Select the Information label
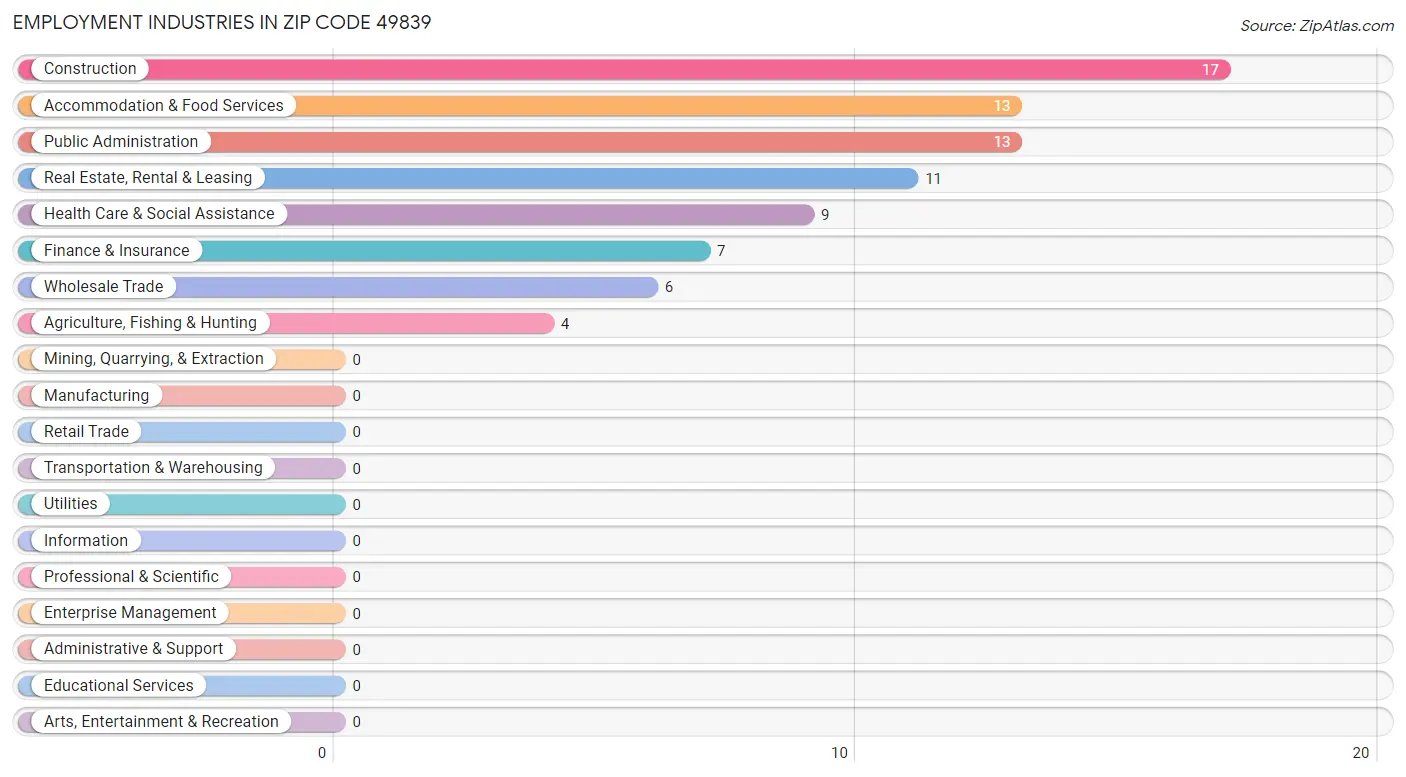This screenshot has width=1406, height=777. coord(86,541)
